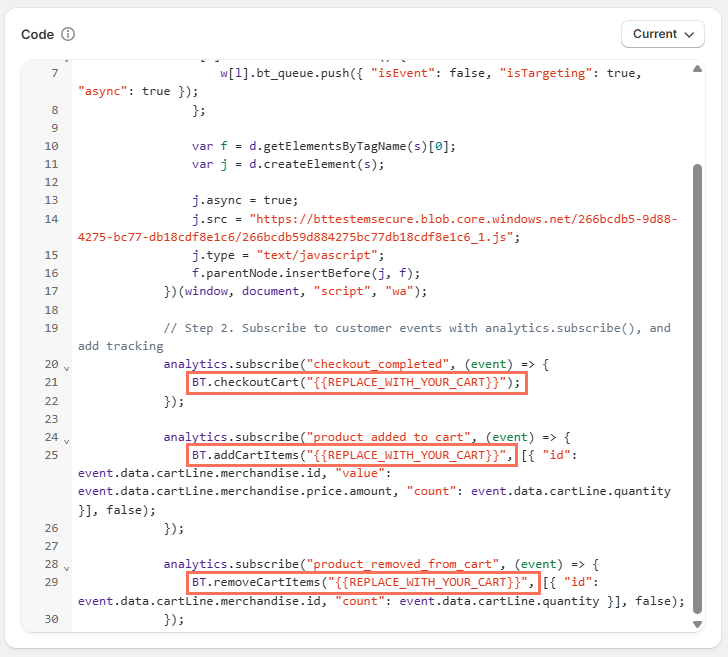Open the Current version dropdown
The width and height of the screenshot is (728, 657).
[662, 34]
